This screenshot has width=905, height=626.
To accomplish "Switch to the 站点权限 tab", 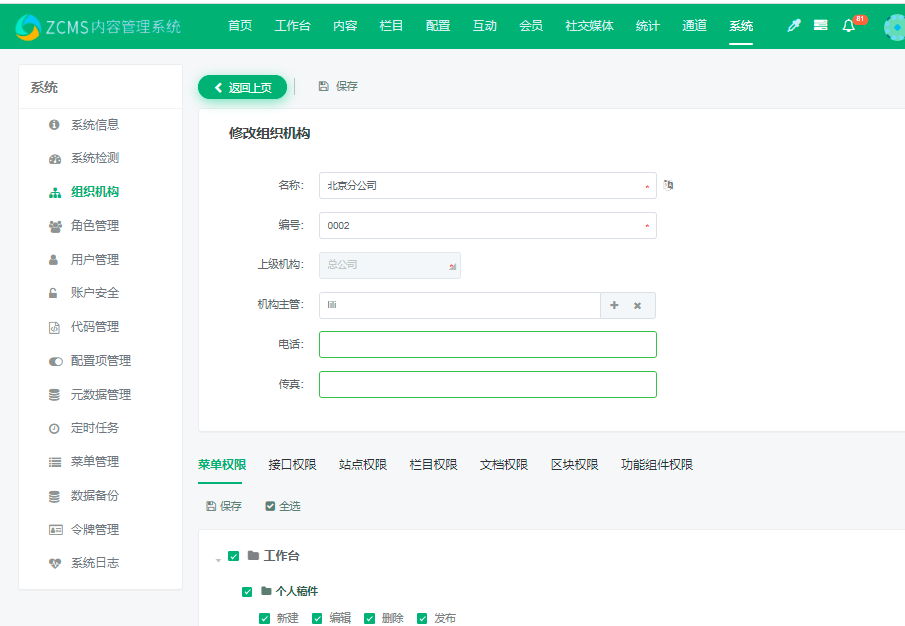I will (363, 465).
